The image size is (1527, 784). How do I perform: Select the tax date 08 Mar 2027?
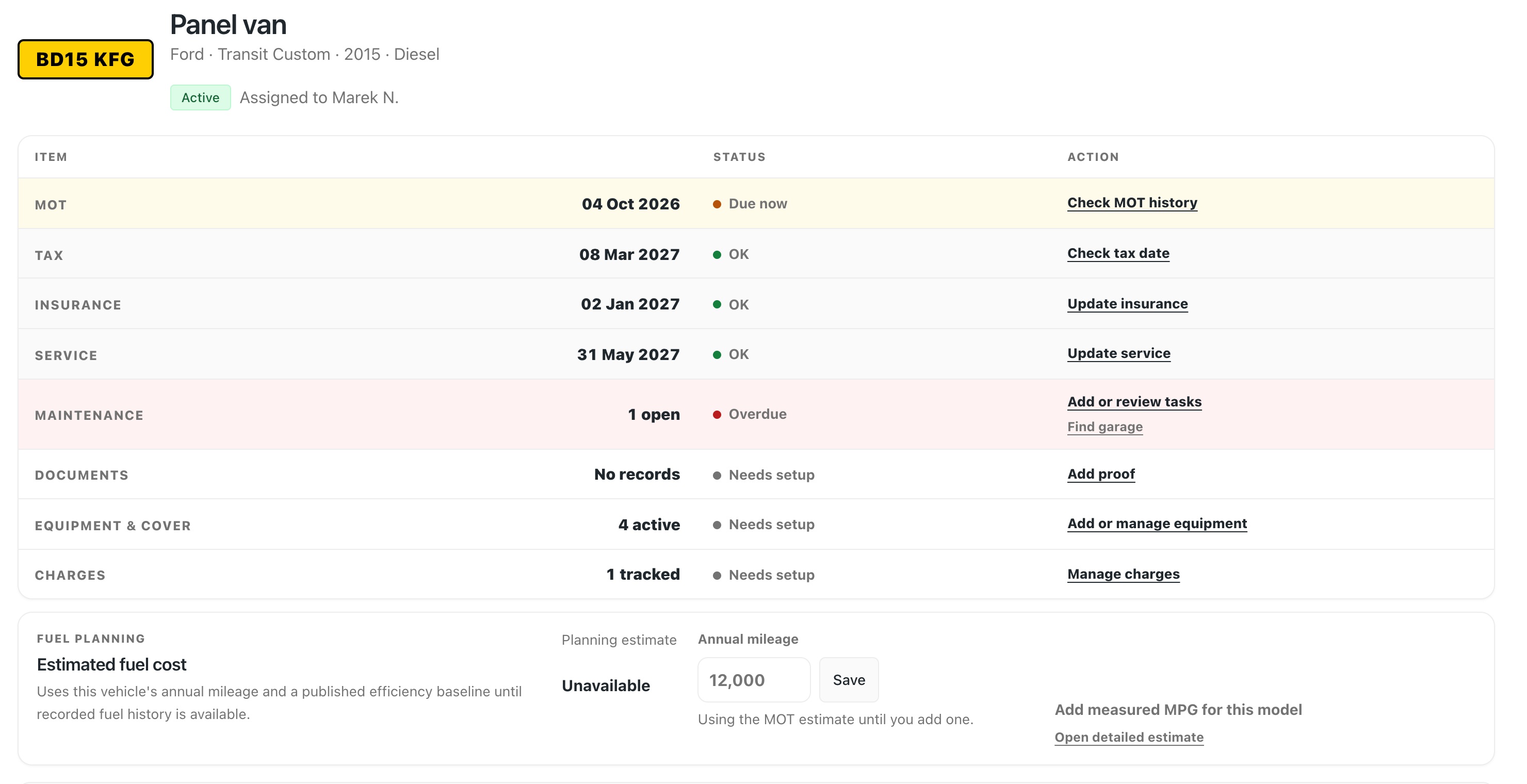[x=629, y=254]
